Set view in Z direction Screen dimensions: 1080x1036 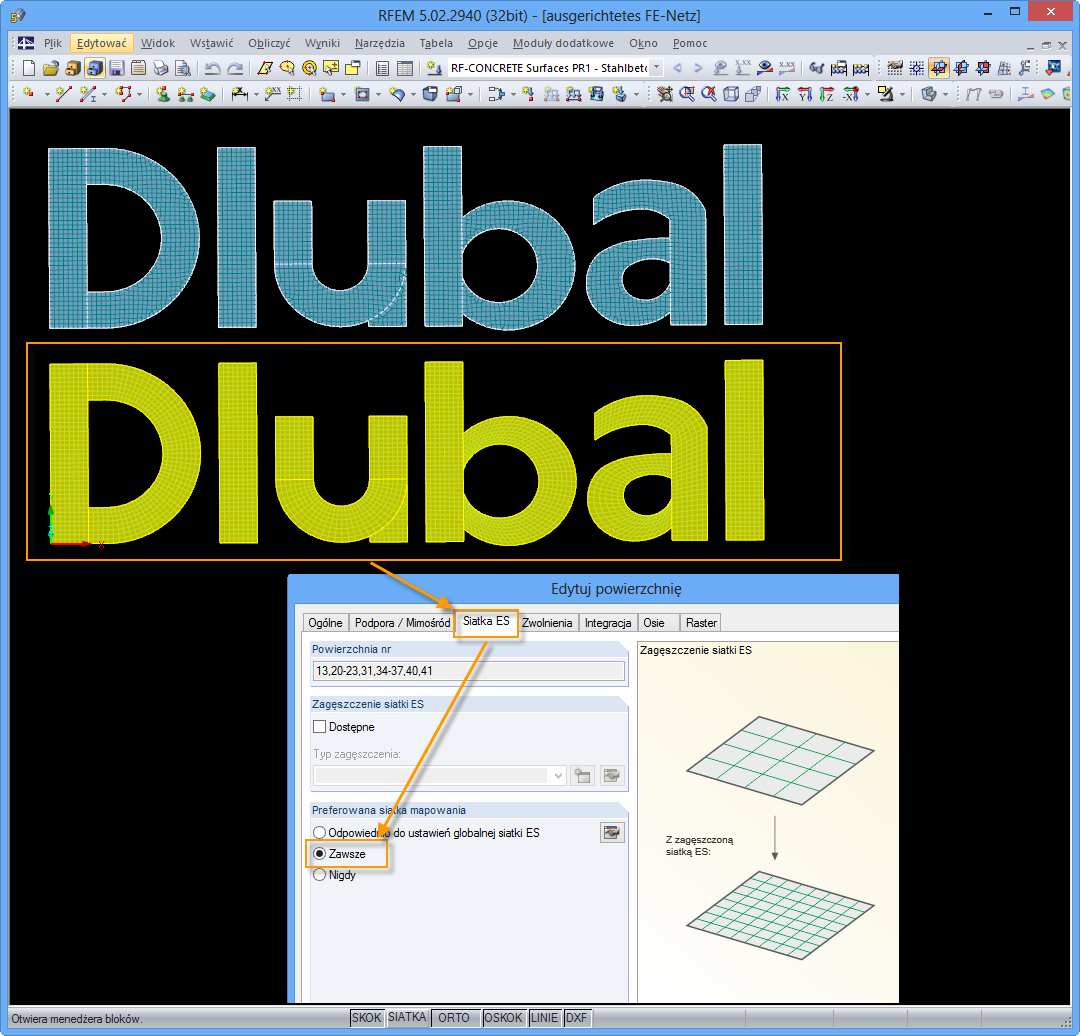point(827,94)
